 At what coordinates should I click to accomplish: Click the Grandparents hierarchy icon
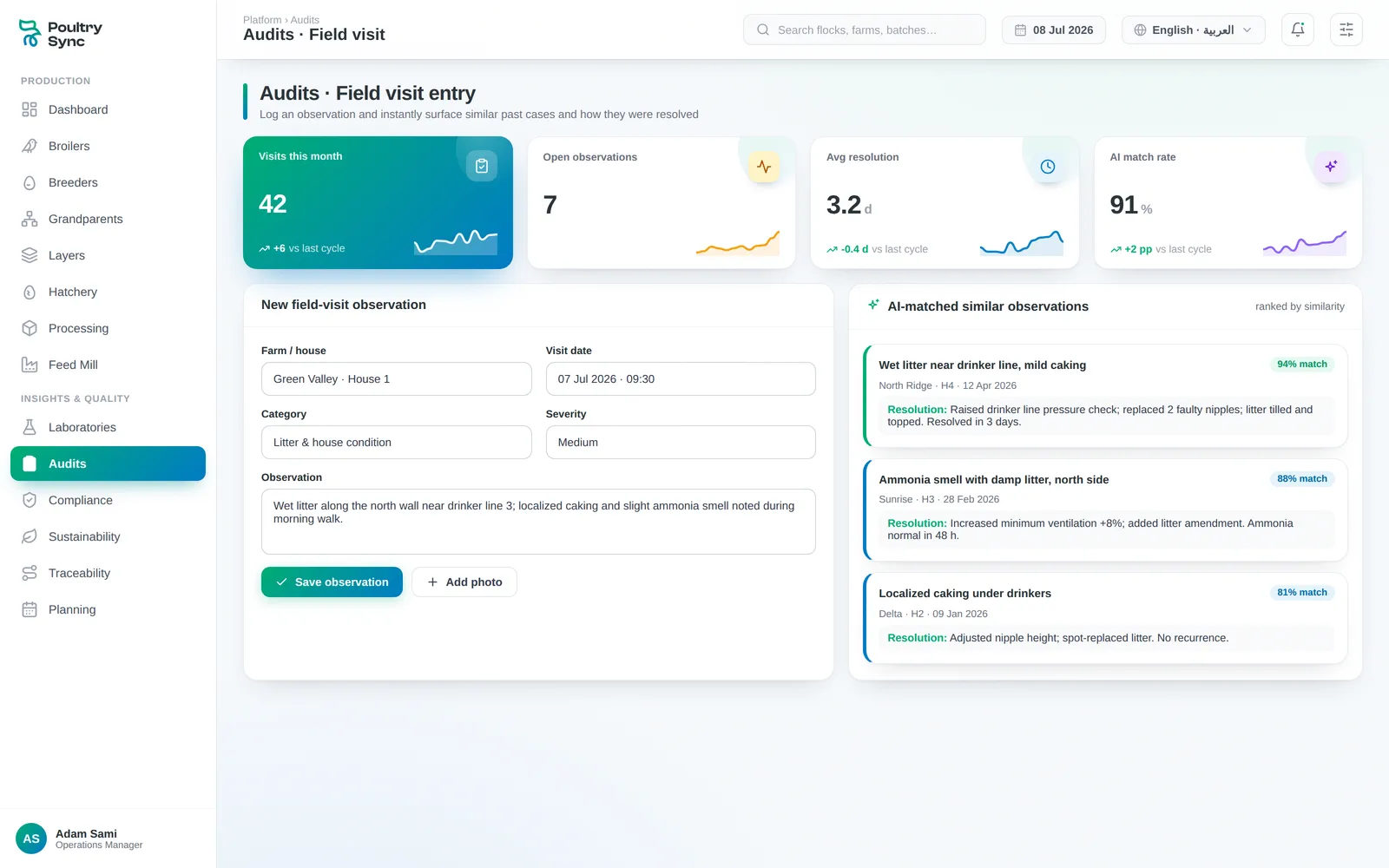30,219
